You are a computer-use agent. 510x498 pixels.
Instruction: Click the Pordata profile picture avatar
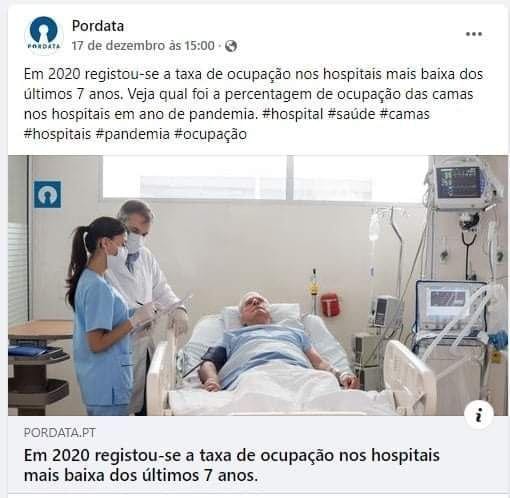[x=44, y=34]
